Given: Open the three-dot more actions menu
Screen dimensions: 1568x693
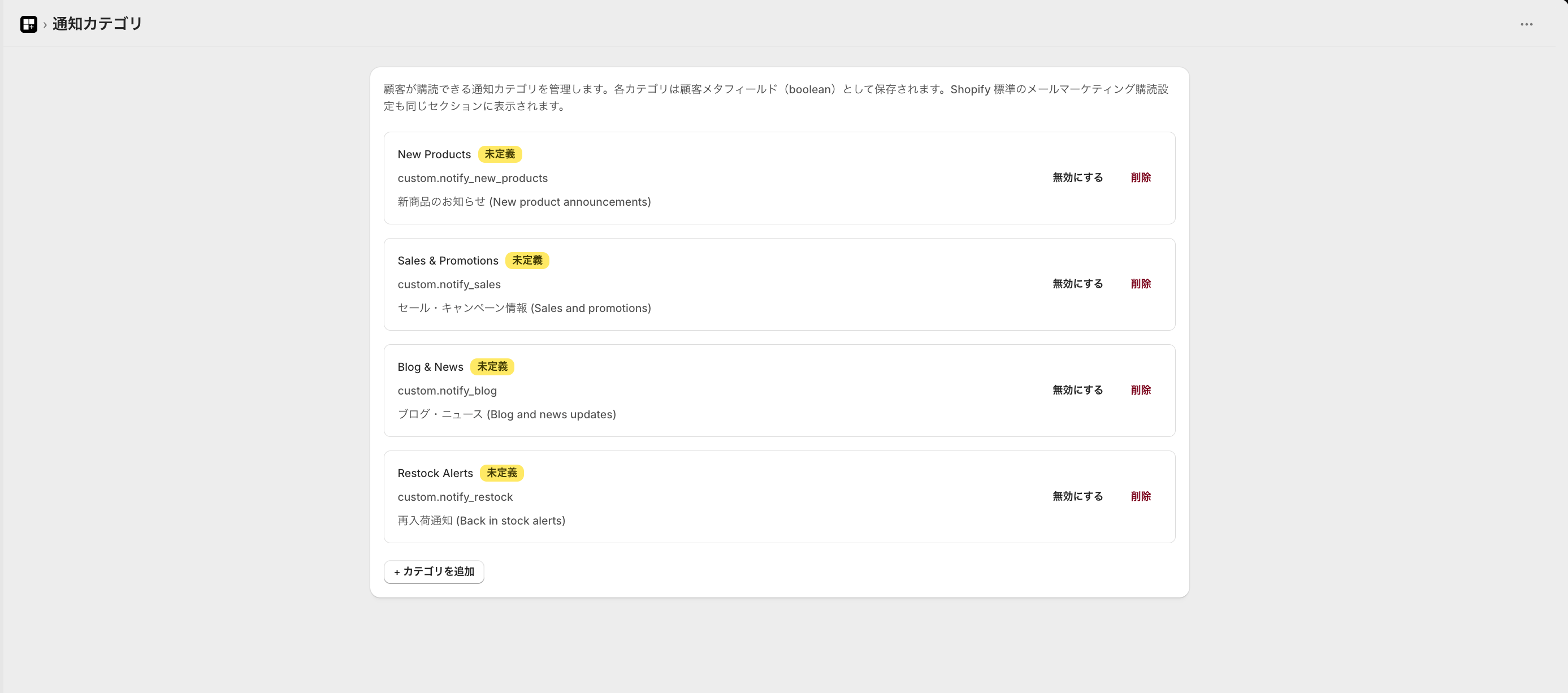Looking at the screenshot, I should pyautogui.click(x=1526, y=24).
